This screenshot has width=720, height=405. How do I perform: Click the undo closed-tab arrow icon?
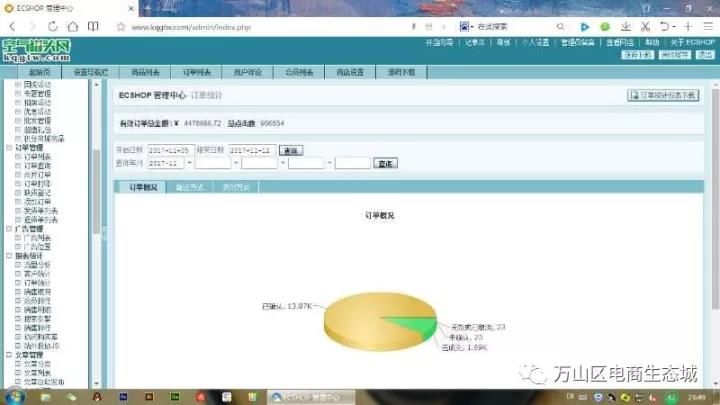[664, 27]
